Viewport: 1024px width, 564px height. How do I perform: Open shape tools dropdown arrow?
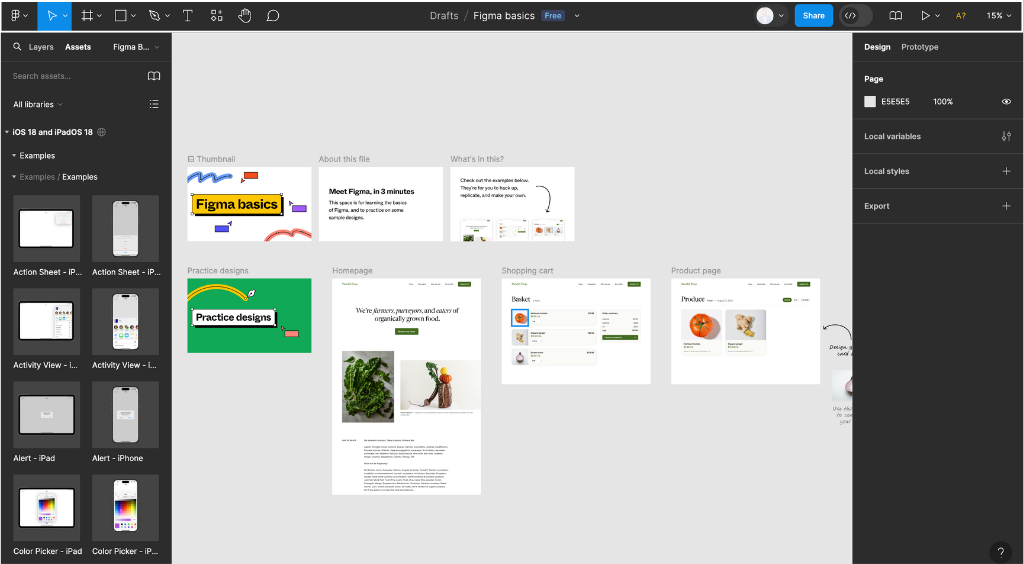click(133, 16)
